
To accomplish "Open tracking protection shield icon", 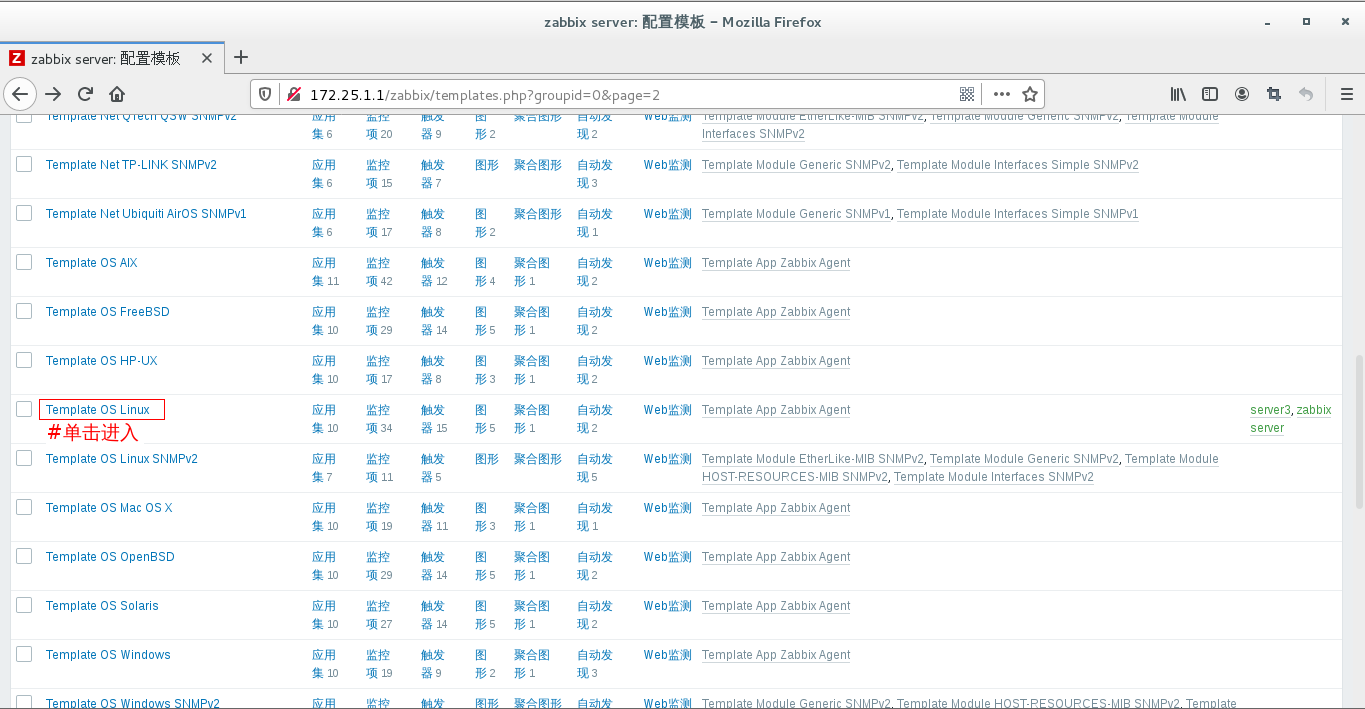I will click(265, 94).
